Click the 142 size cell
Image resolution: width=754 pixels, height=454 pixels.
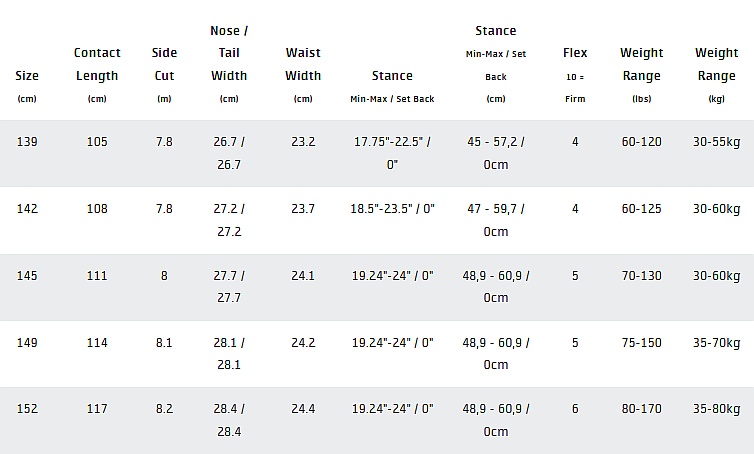[28, 209]
